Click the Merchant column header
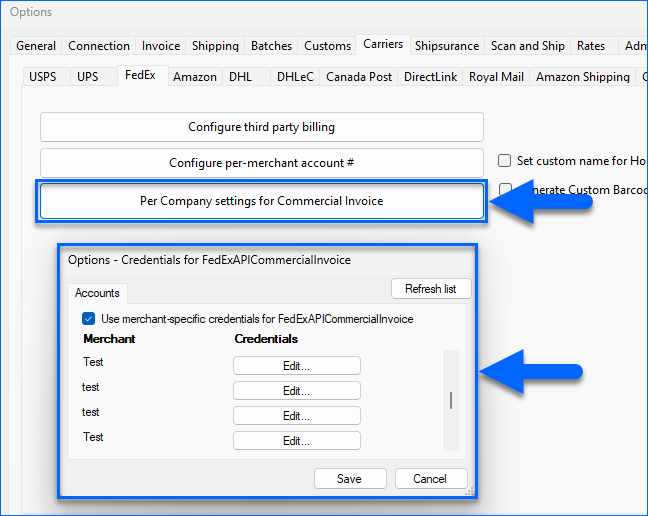The image size is (648, 516). pos(109,339)
